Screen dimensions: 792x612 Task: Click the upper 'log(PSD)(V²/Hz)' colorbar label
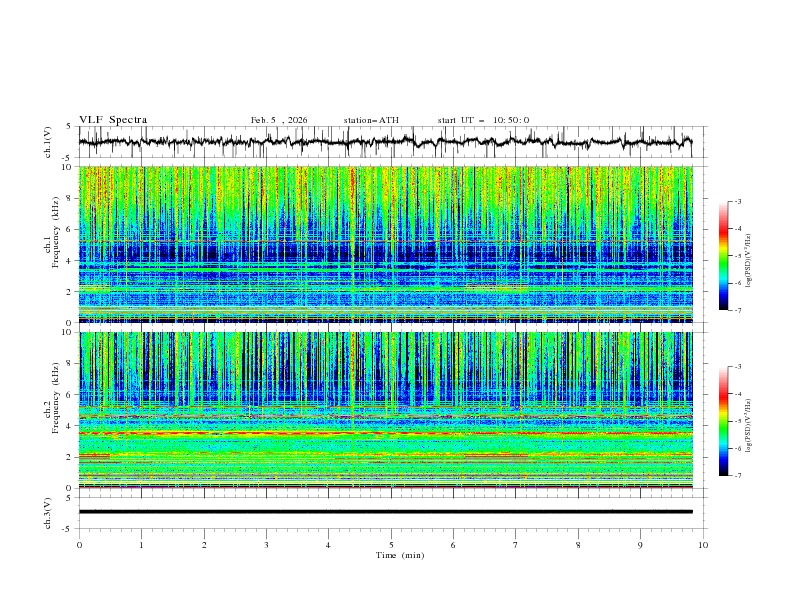pos(748,260)
